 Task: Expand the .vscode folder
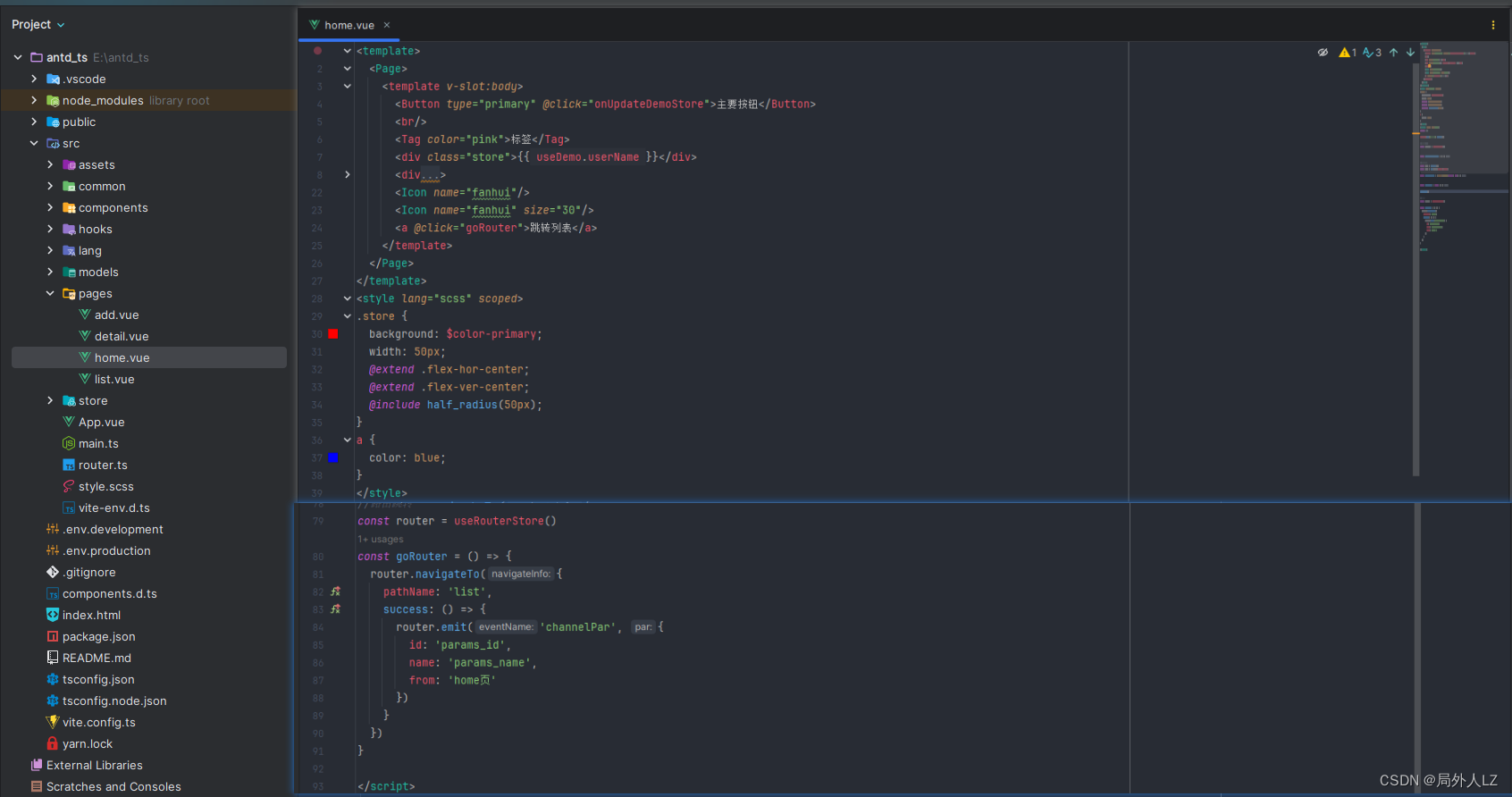point(34,79)
